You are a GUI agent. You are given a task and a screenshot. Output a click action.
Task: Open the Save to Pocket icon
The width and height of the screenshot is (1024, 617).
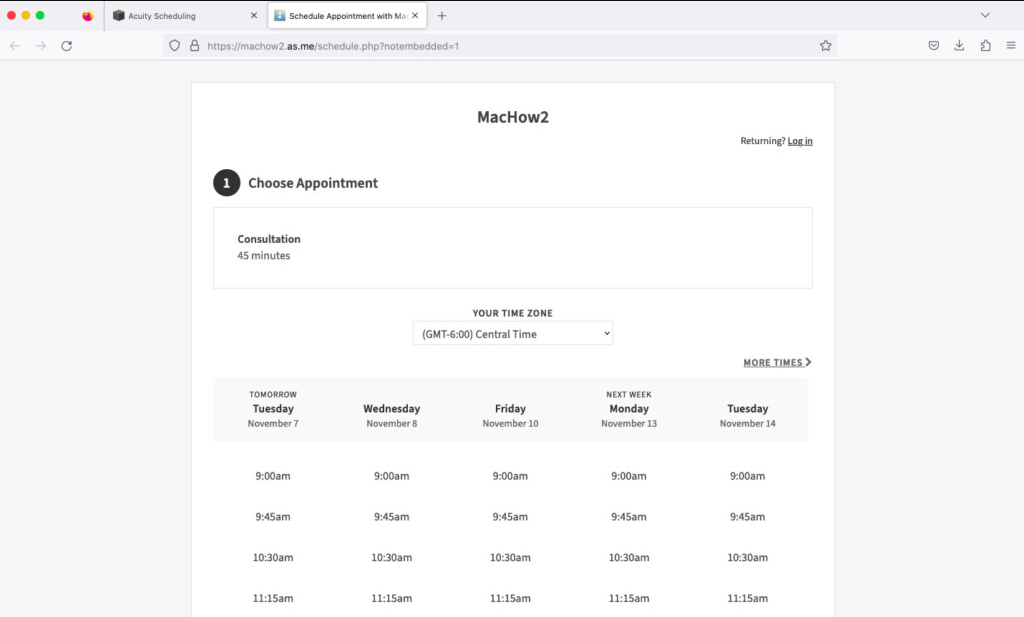click(x=933, y=45)
